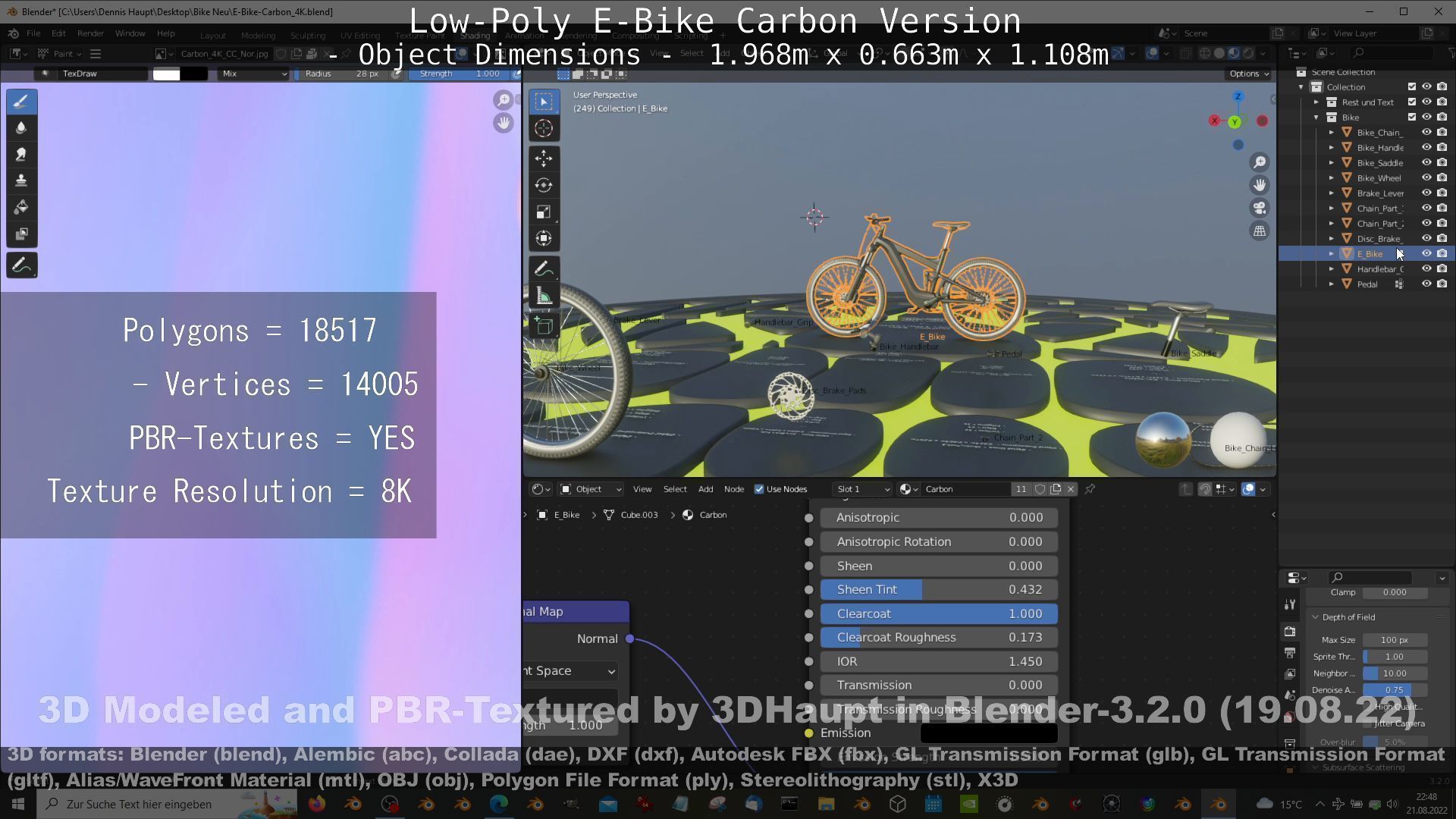
Task: Toggle the Use Nodes checkbox
Action: click(759, 489)
